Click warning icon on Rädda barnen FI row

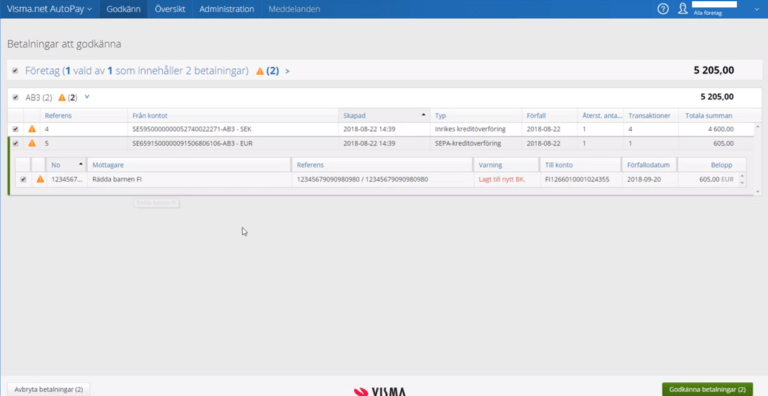click(x=40, y=179)
